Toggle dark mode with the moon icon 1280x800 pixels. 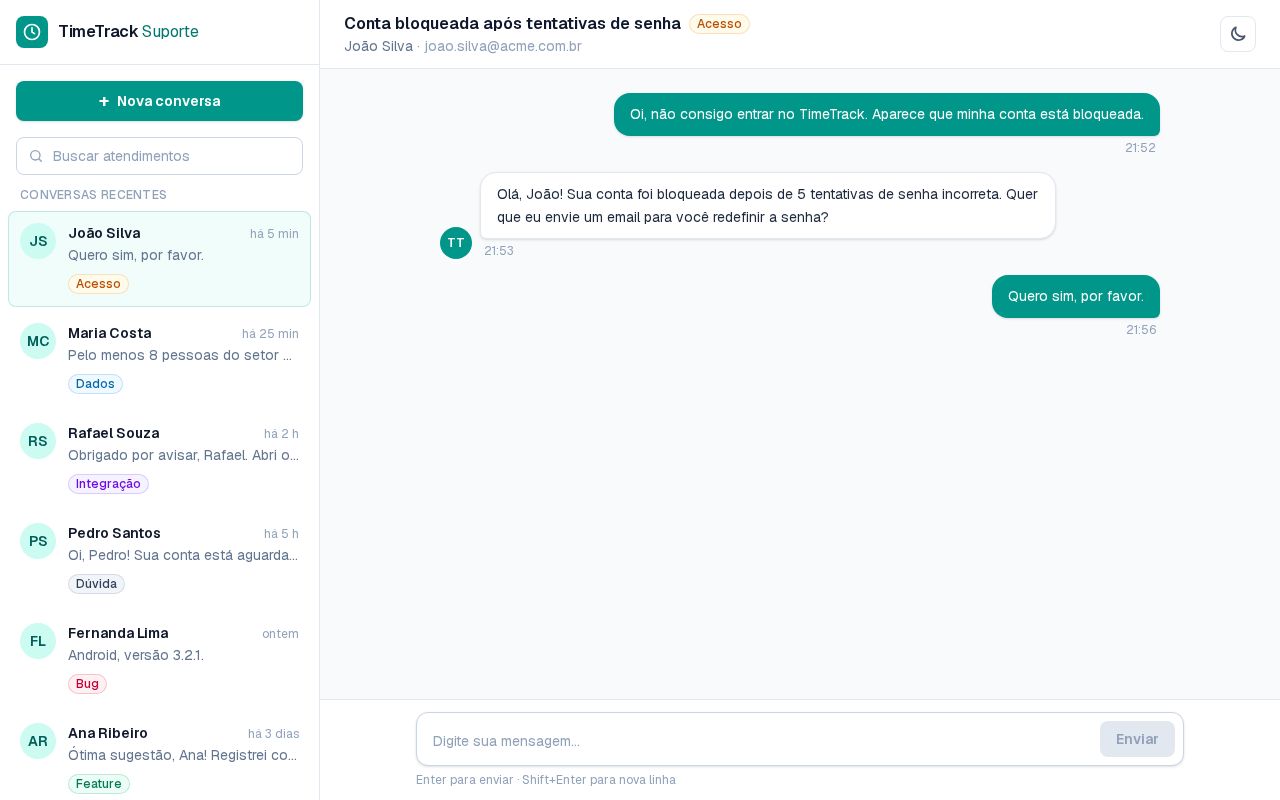(1238, 34)
